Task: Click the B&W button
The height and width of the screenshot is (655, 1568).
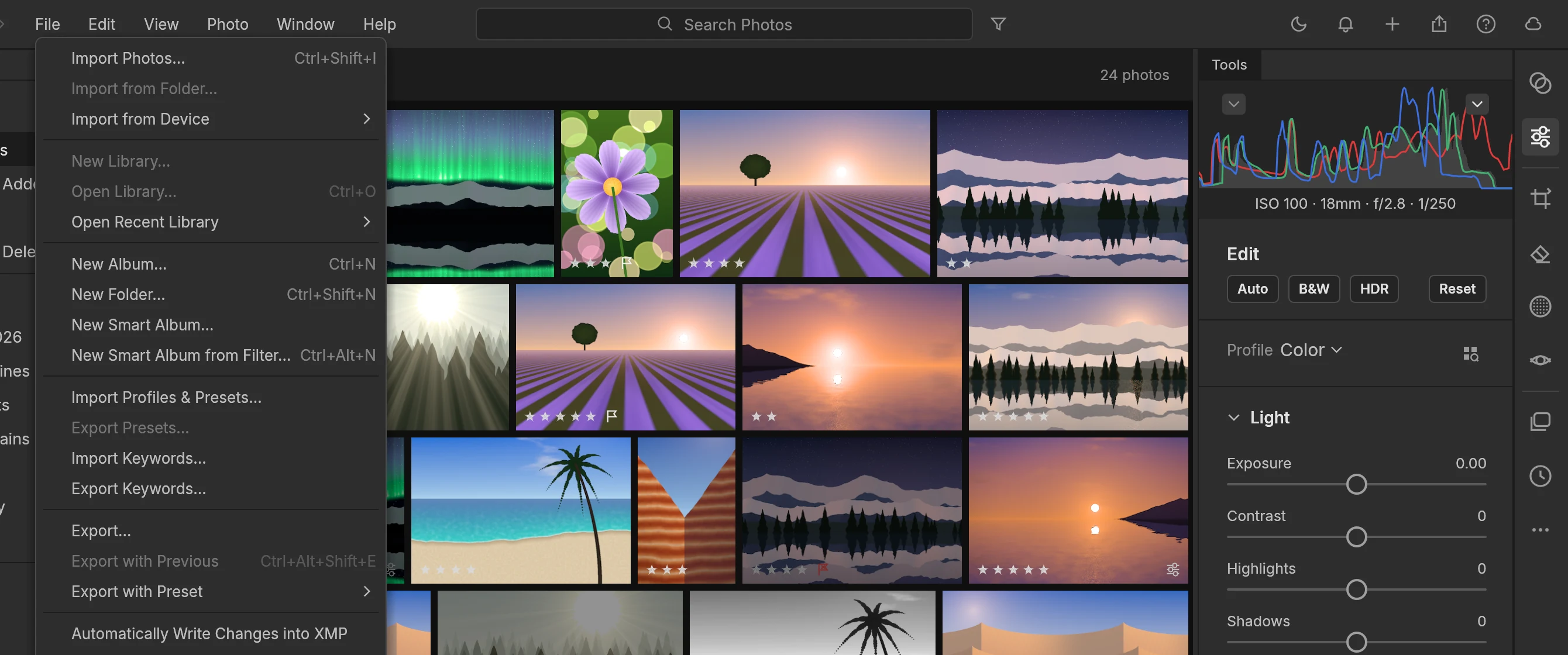Action: (1313, 289)
